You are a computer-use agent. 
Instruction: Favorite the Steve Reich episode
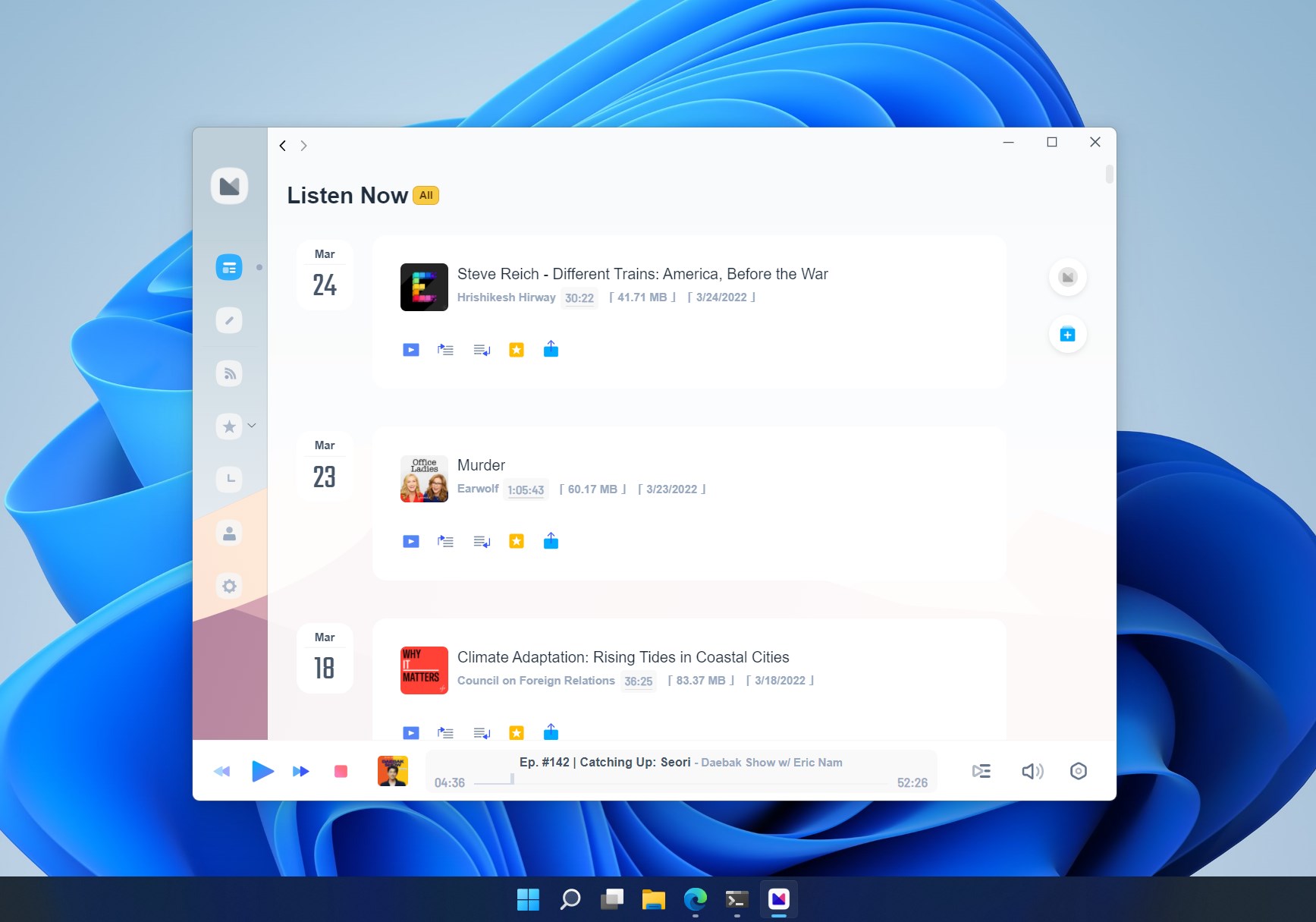[517, 349]
